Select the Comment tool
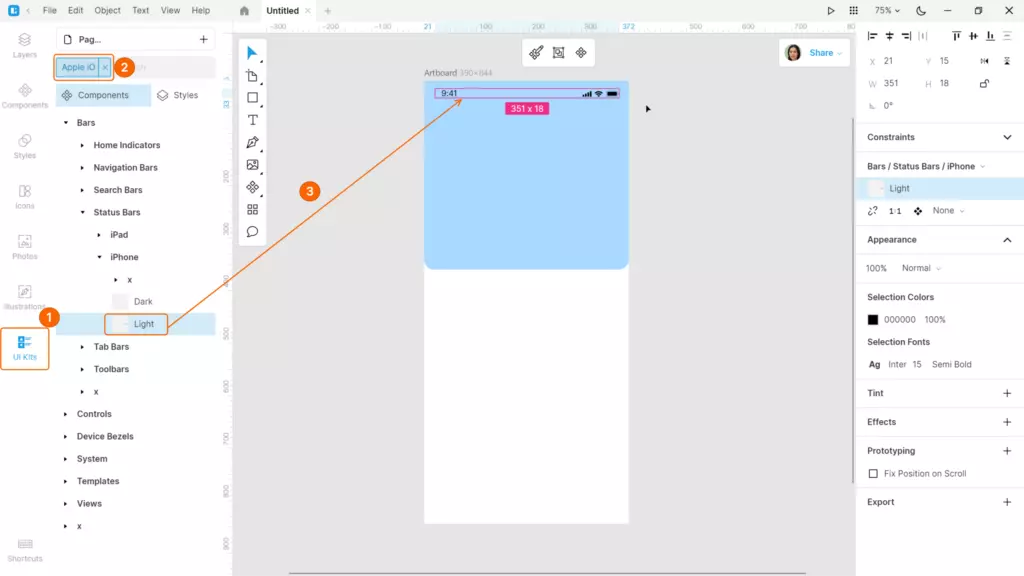This screenshot has height=576, width=1024. [252, 232]
